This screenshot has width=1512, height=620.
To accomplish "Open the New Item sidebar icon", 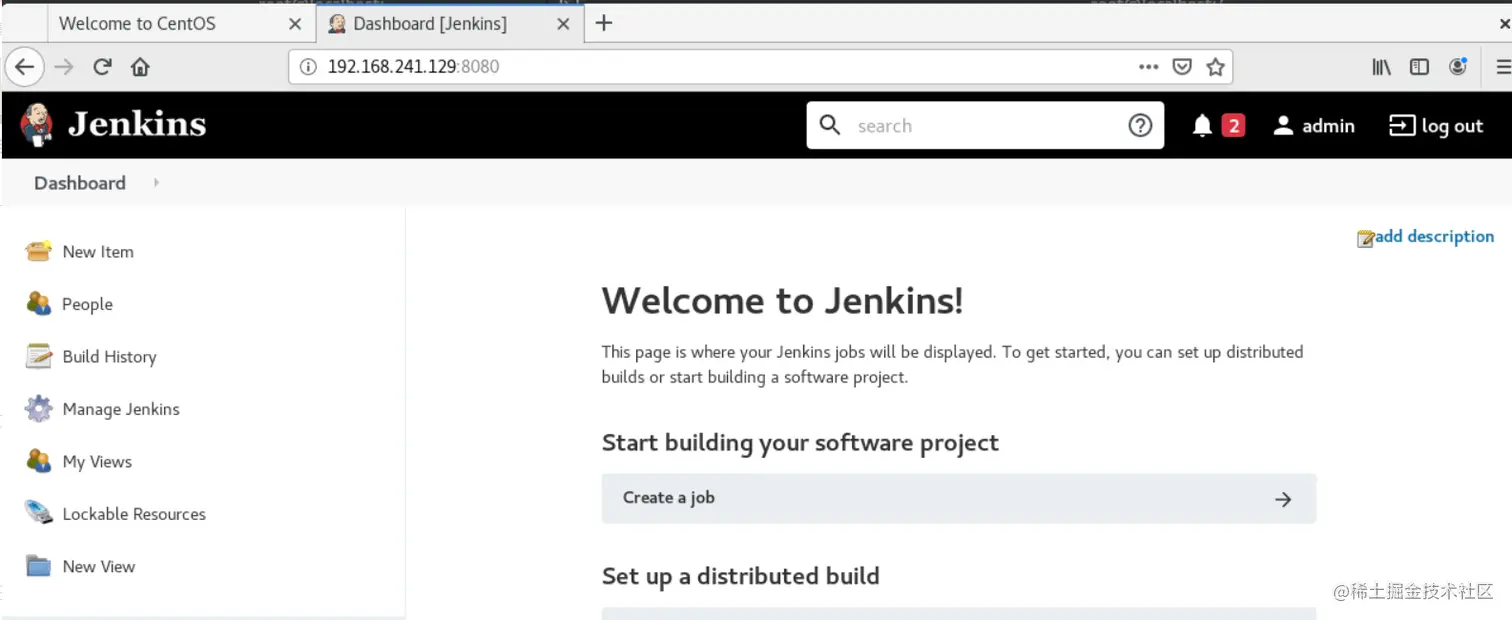I will coord(38,252).
